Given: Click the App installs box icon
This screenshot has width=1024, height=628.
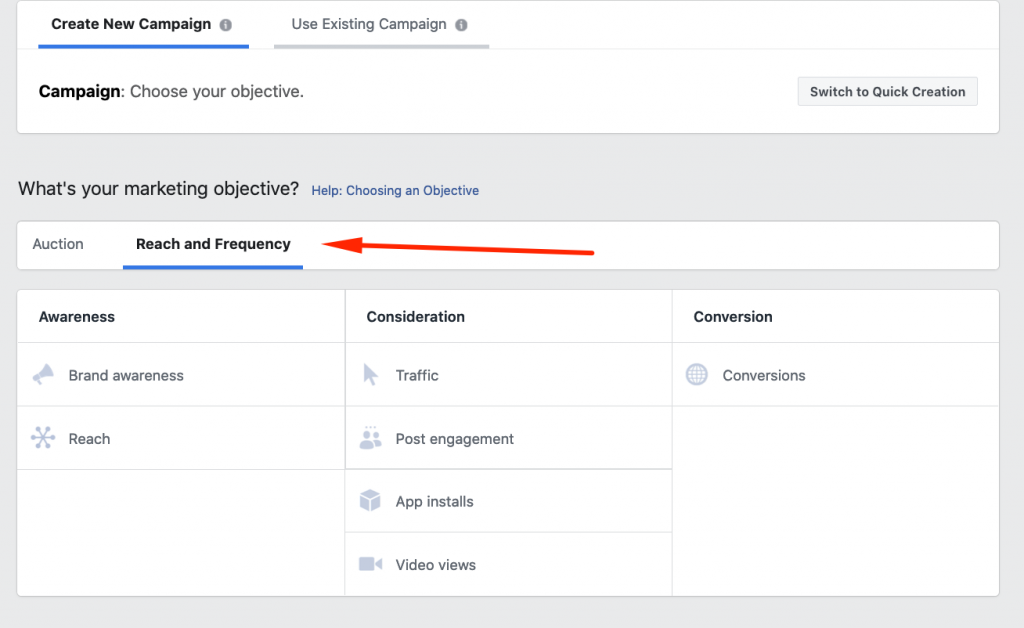Looking at the screenshot, I should [370, 501].
